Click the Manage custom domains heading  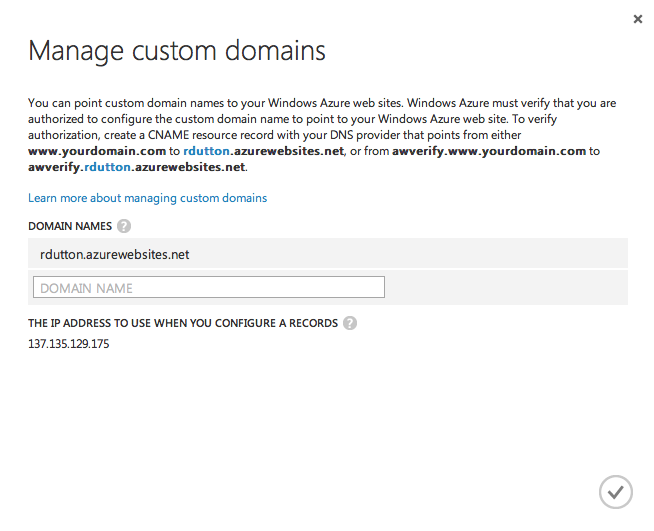tap(176, 52)
